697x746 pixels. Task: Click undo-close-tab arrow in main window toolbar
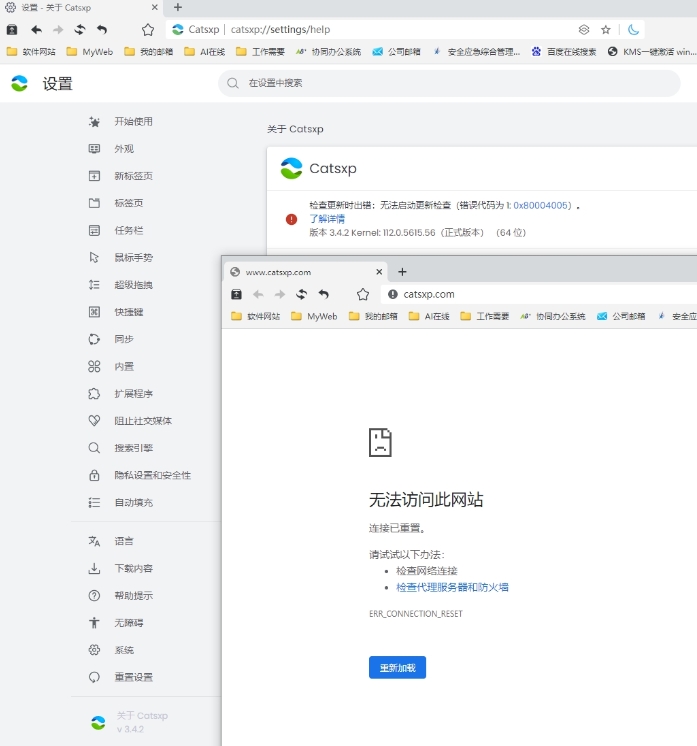pyautogui.click(x=102, y=30)
